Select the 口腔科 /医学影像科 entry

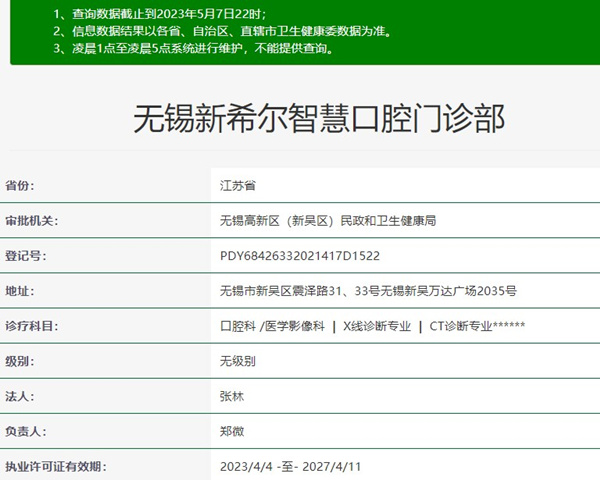point(272,327)
